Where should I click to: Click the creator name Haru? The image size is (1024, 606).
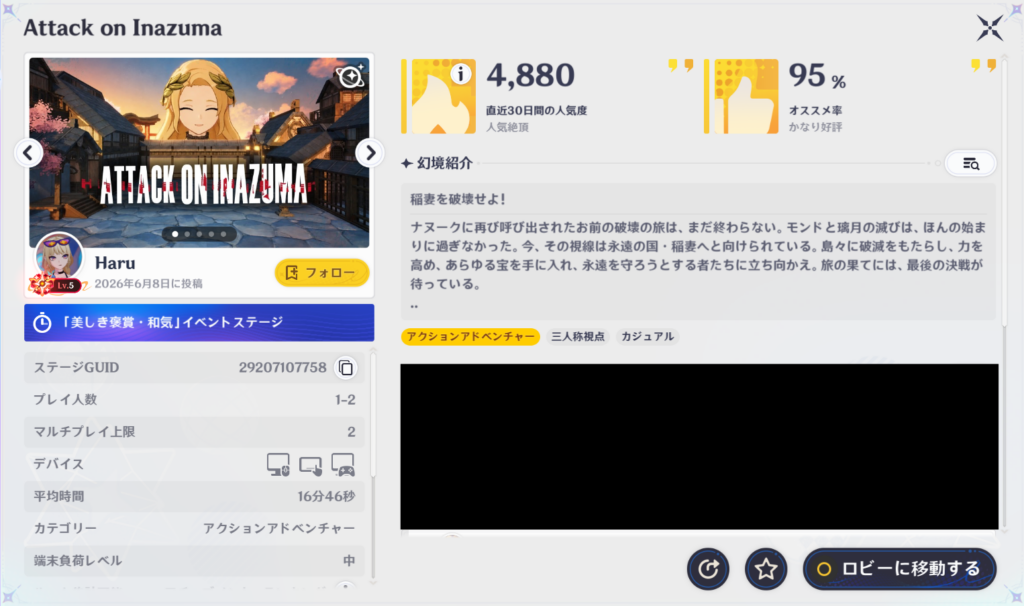coord(115,263)
